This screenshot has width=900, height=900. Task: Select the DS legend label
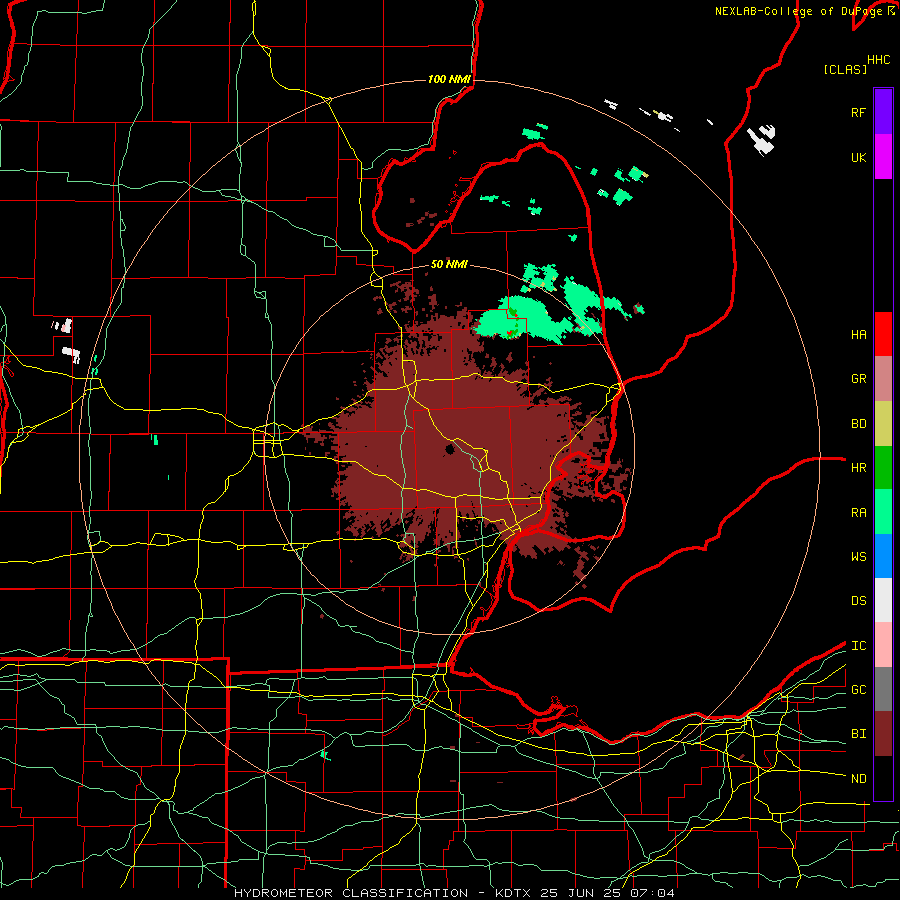point(859,601)
